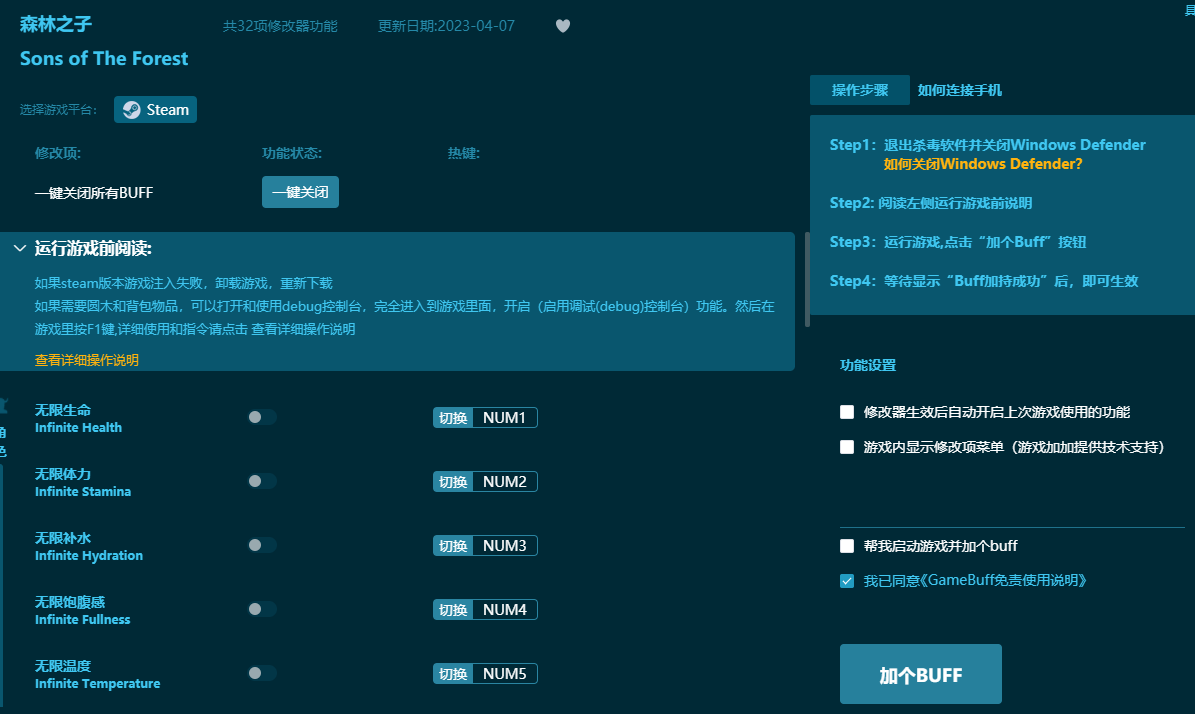Open 如何关闭Windows Defender? link
Image resolution: width=1195 pixels, height=714 pixels.
[982, 164]
